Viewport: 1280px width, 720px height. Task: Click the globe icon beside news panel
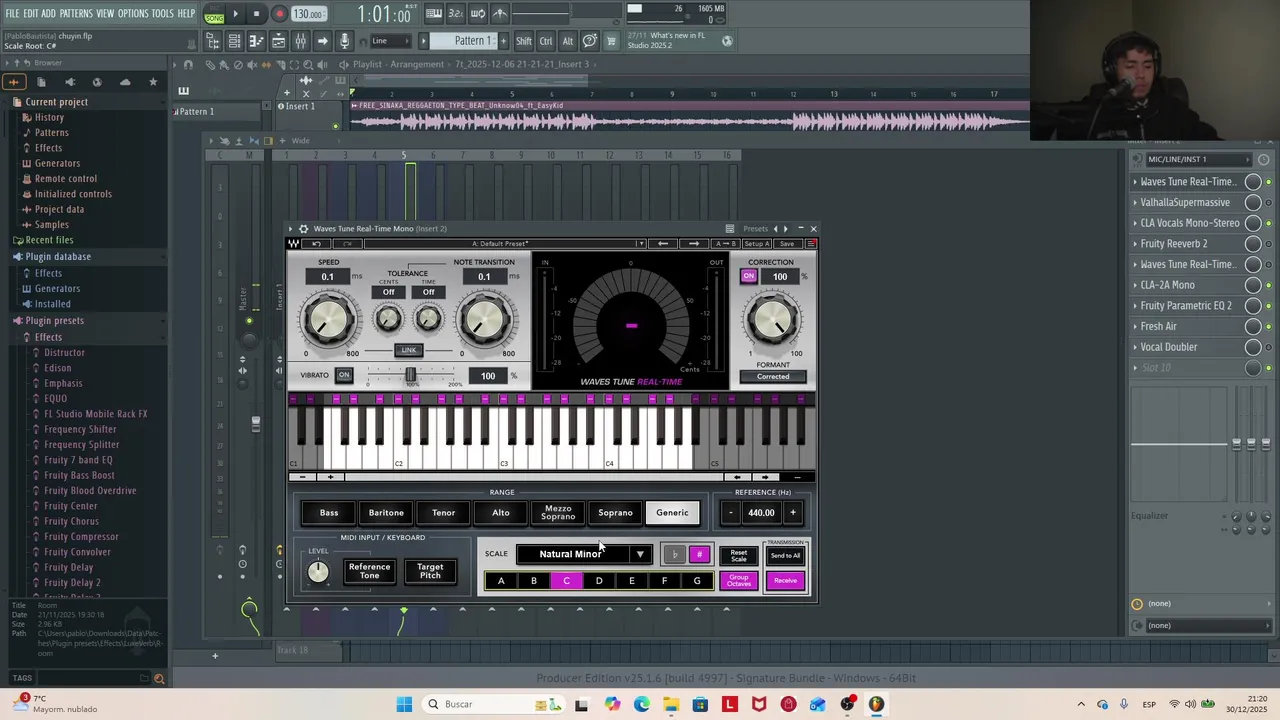click(x=727, y=41)
